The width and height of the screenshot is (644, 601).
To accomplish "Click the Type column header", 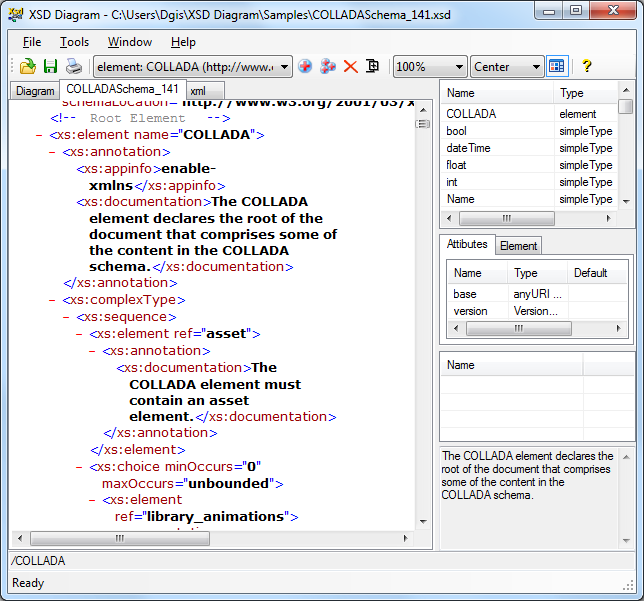I will (572, 93).
